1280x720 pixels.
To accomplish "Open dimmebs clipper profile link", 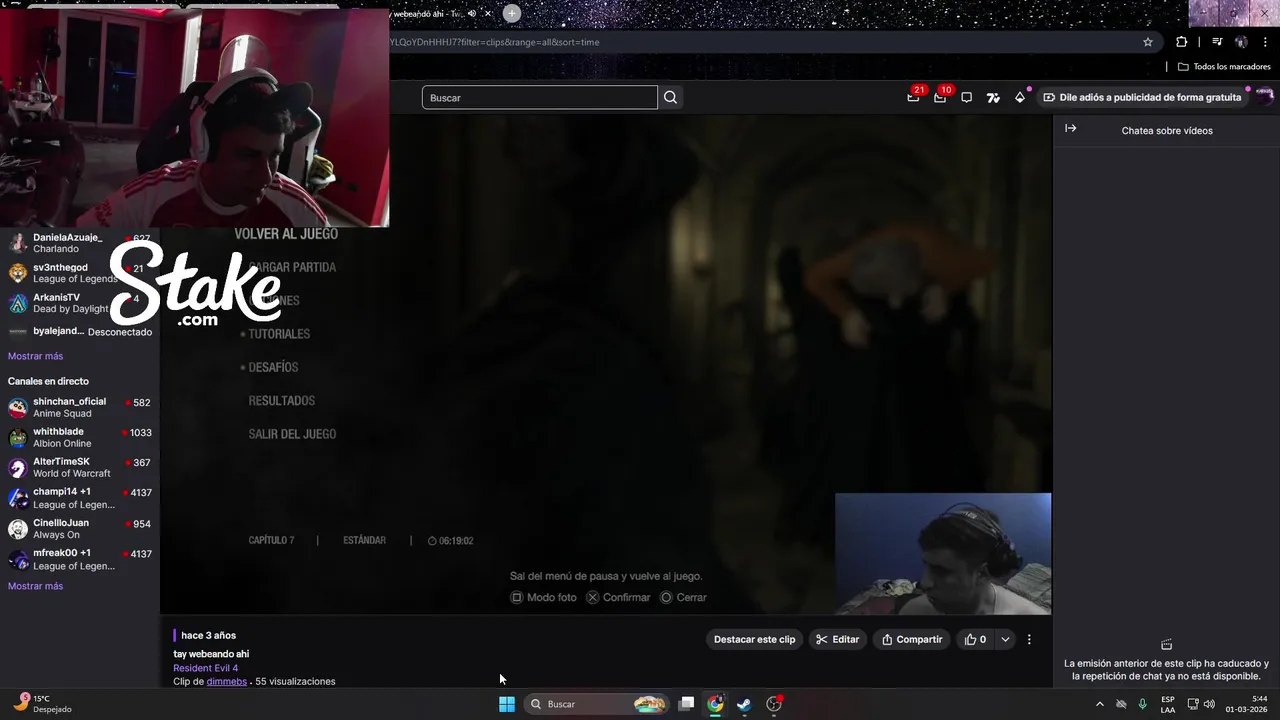I will pos(226,681).
